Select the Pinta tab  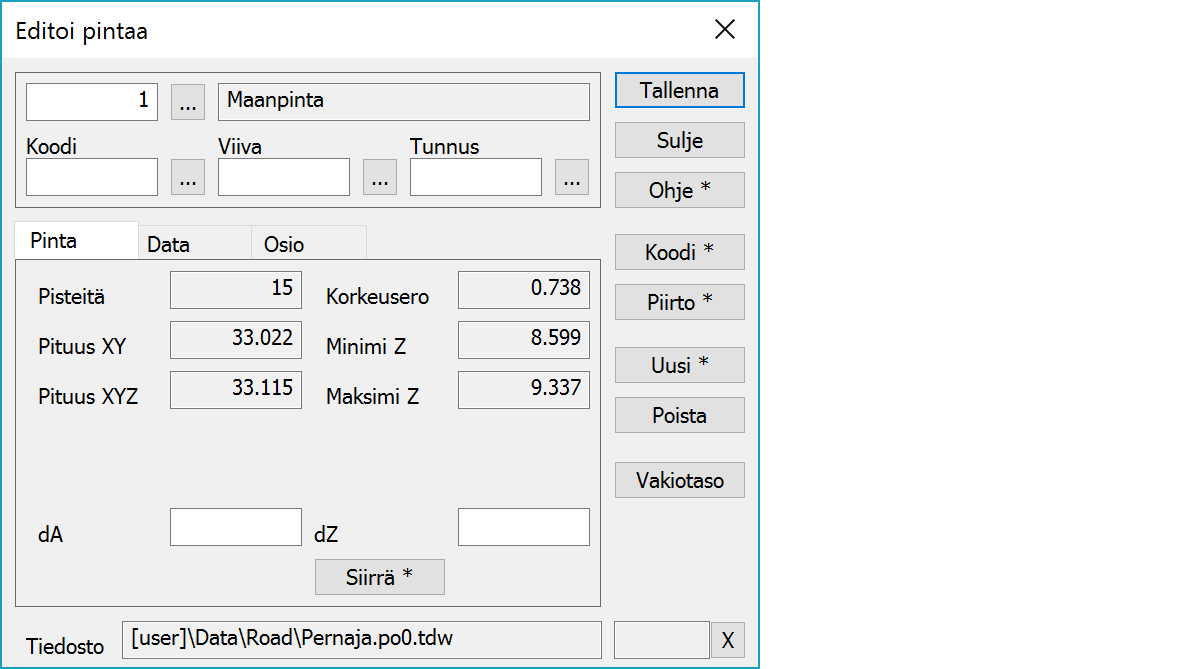(54, 241)
